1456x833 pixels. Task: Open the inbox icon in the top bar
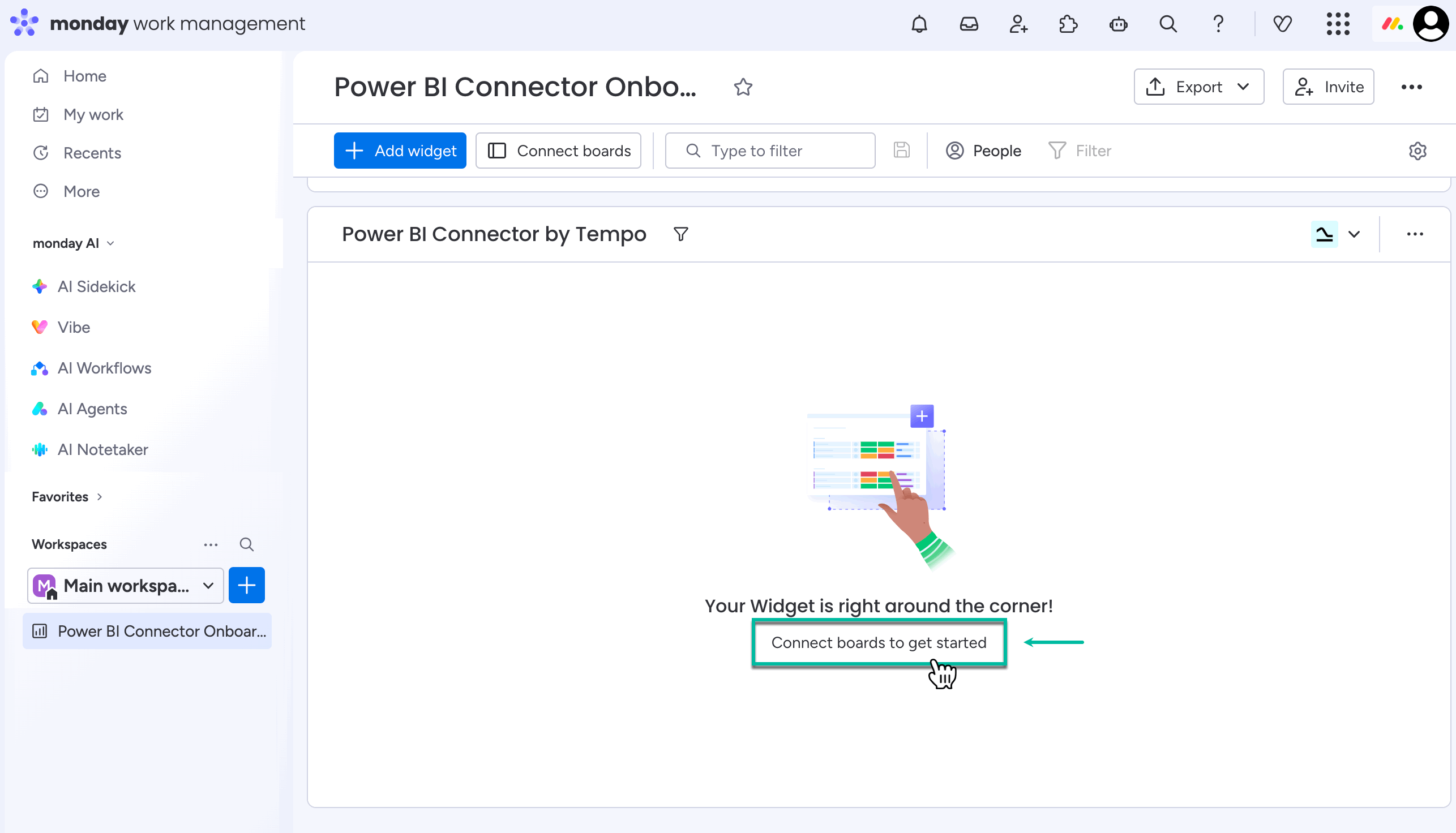pyautogui.click(x=969, y=24)
